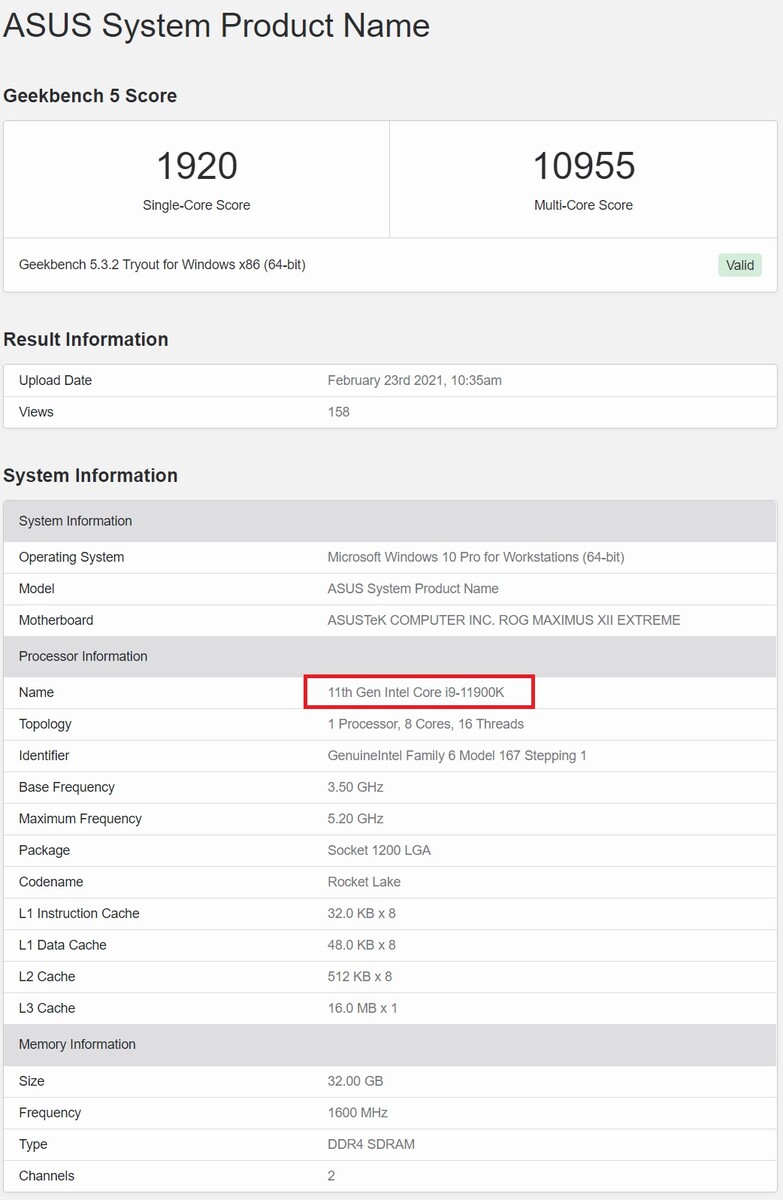Select the ROG MAXIMUS XII EXTREME motherboard value
Screen dimensions: 783x1200
[x=504, y=620]
